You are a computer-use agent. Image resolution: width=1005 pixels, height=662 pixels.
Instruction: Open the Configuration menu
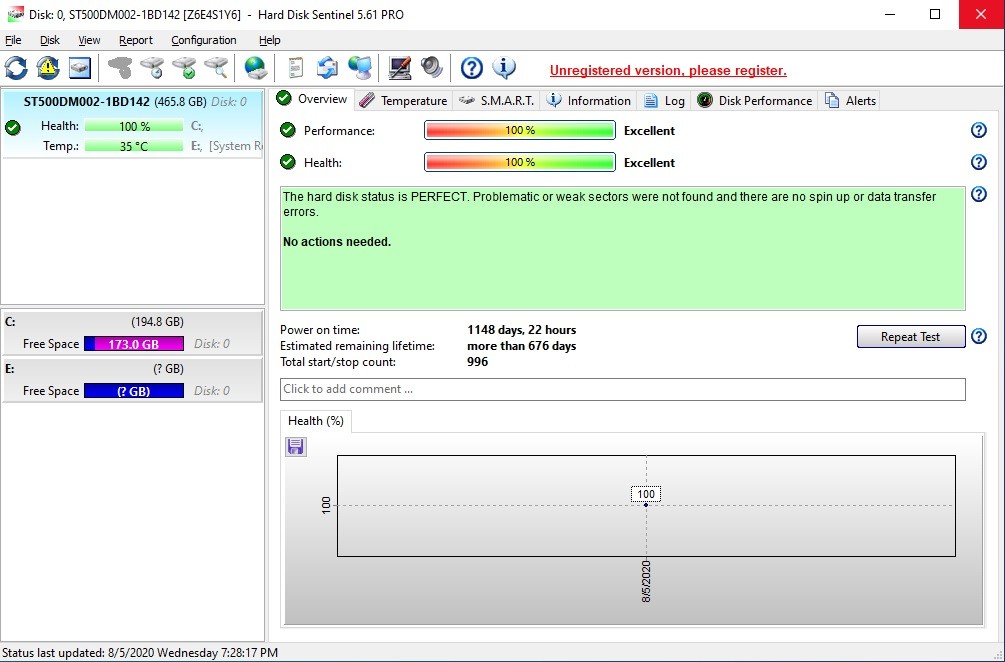[x=203, y=40]
